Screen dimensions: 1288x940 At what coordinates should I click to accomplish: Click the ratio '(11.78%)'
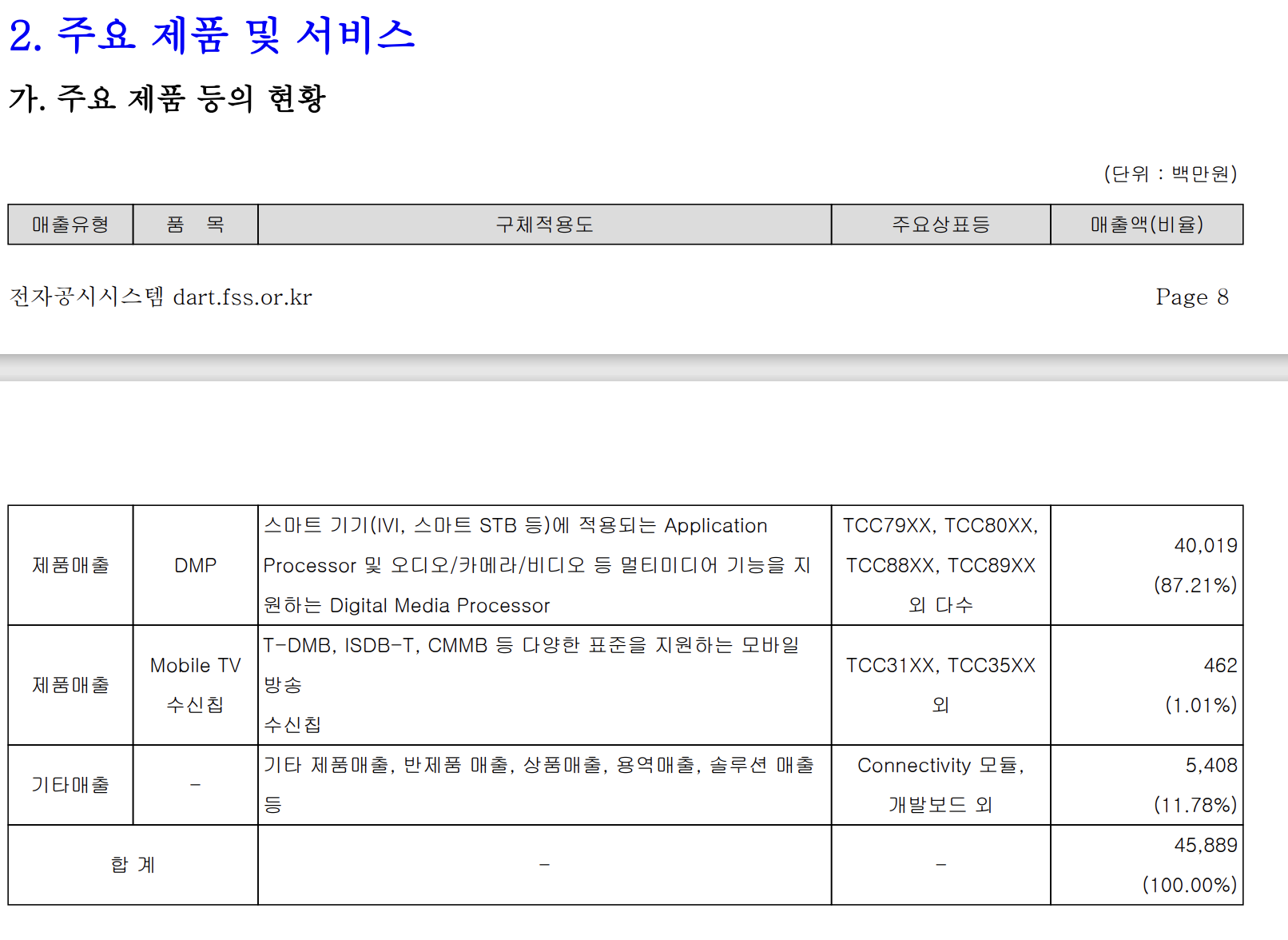[x=1195, y=805]
